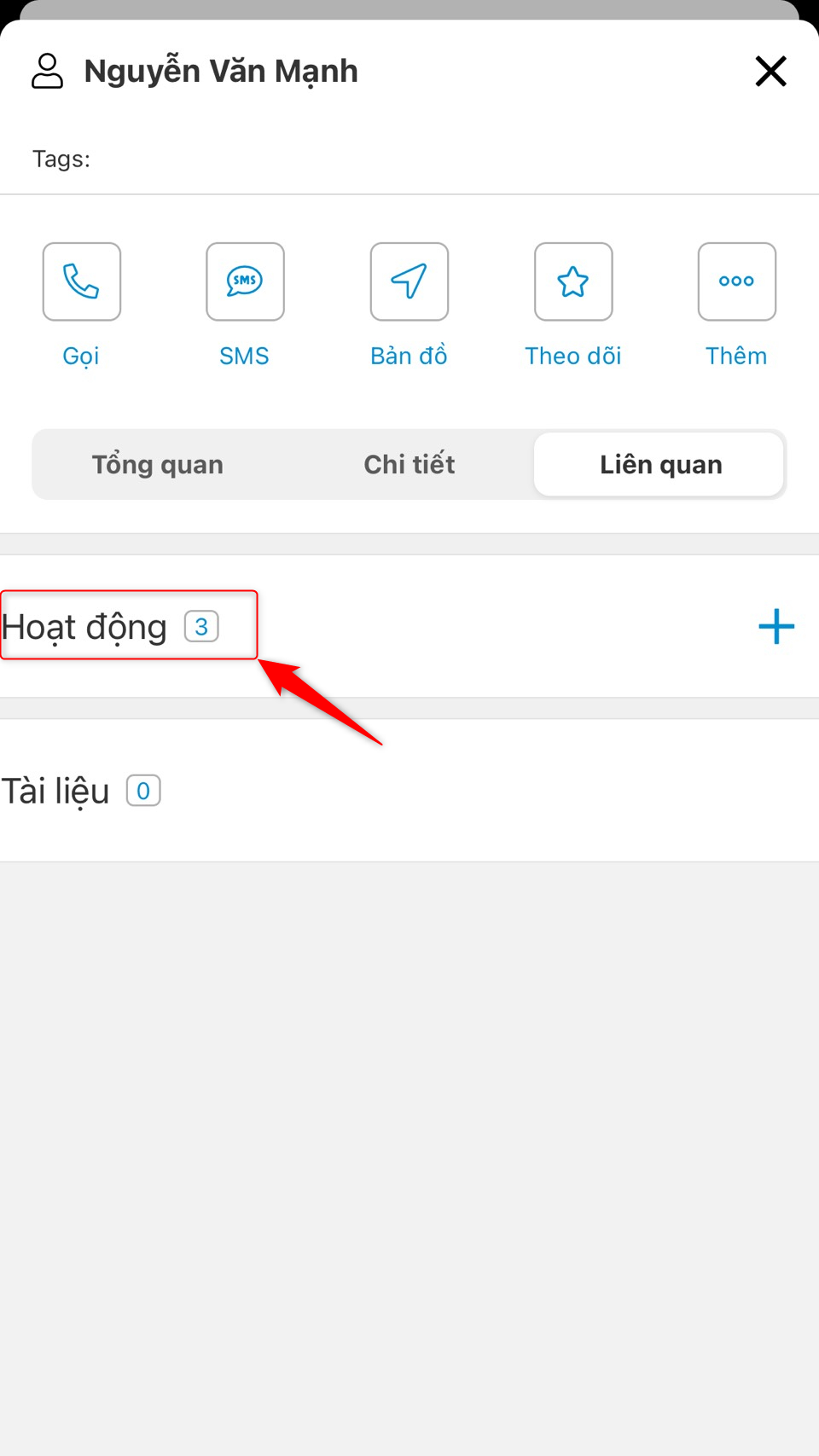Tap the Thêm text label

click(x=736, y=356)
